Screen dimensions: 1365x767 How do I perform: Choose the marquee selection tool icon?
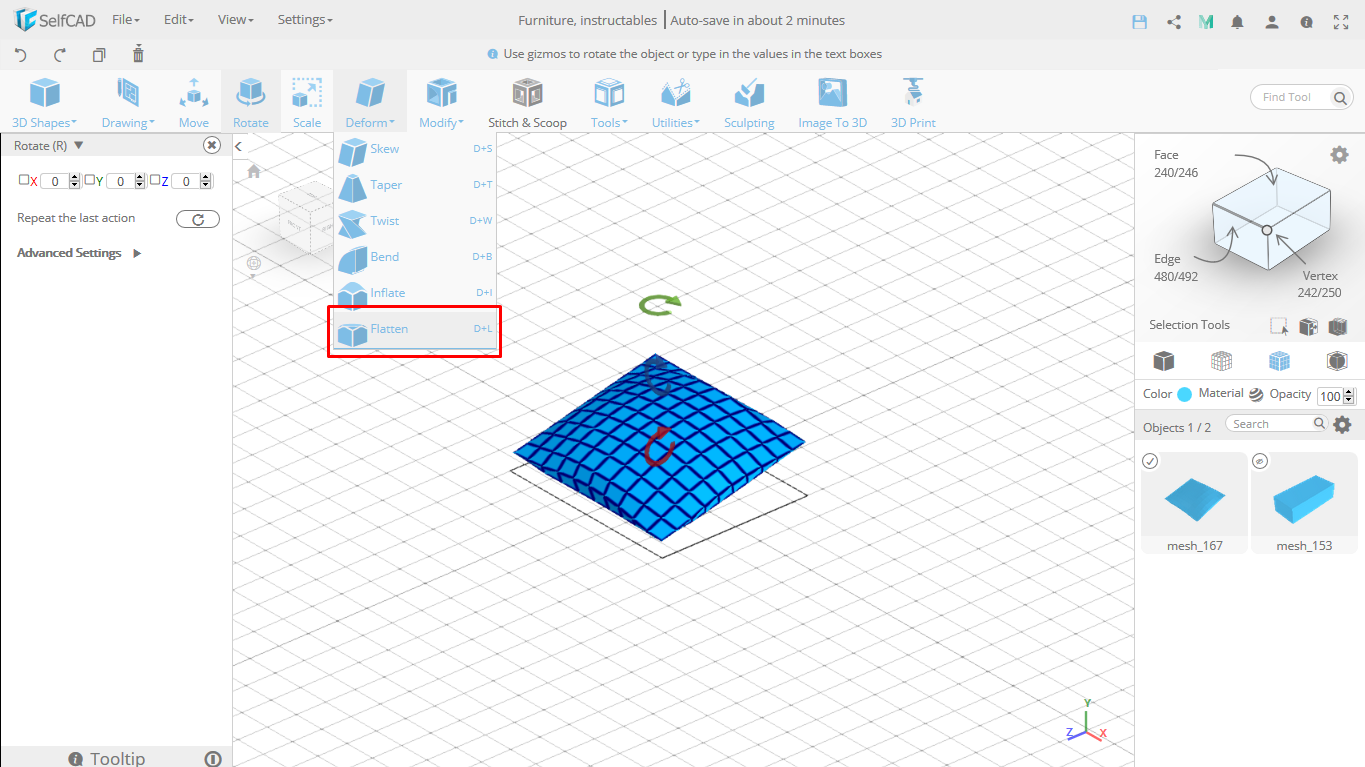1279,326
